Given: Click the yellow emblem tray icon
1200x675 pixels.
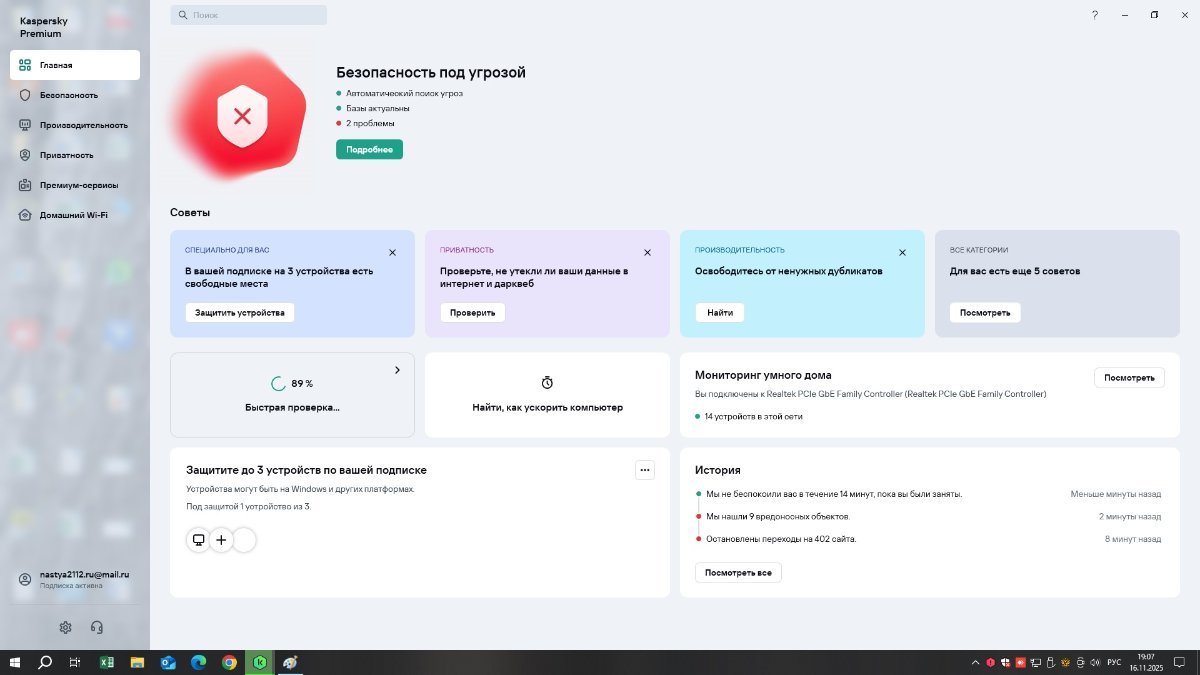Looking at the screenshot, I should (1065, 662).
